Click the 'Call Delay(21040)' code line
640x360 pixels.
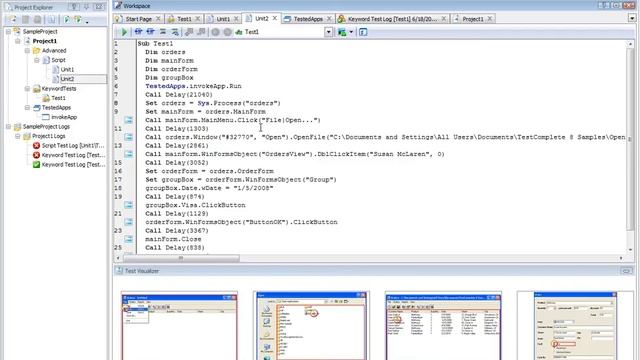(x=179, y=95)
